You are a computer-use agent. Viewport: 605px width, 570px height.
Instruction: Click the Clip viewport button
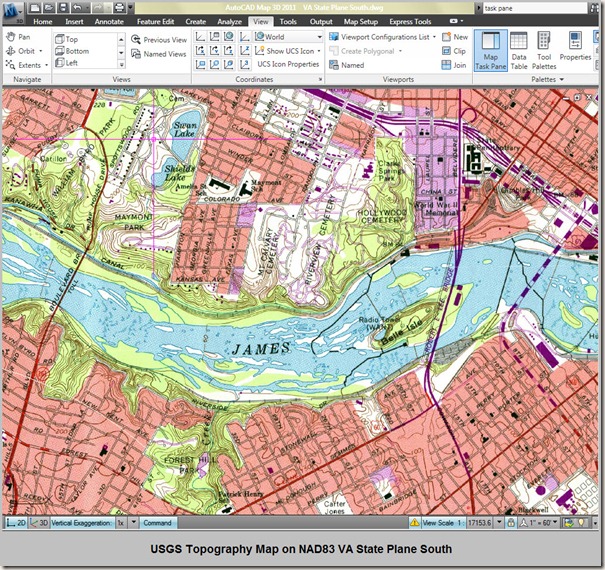[453, 51]
